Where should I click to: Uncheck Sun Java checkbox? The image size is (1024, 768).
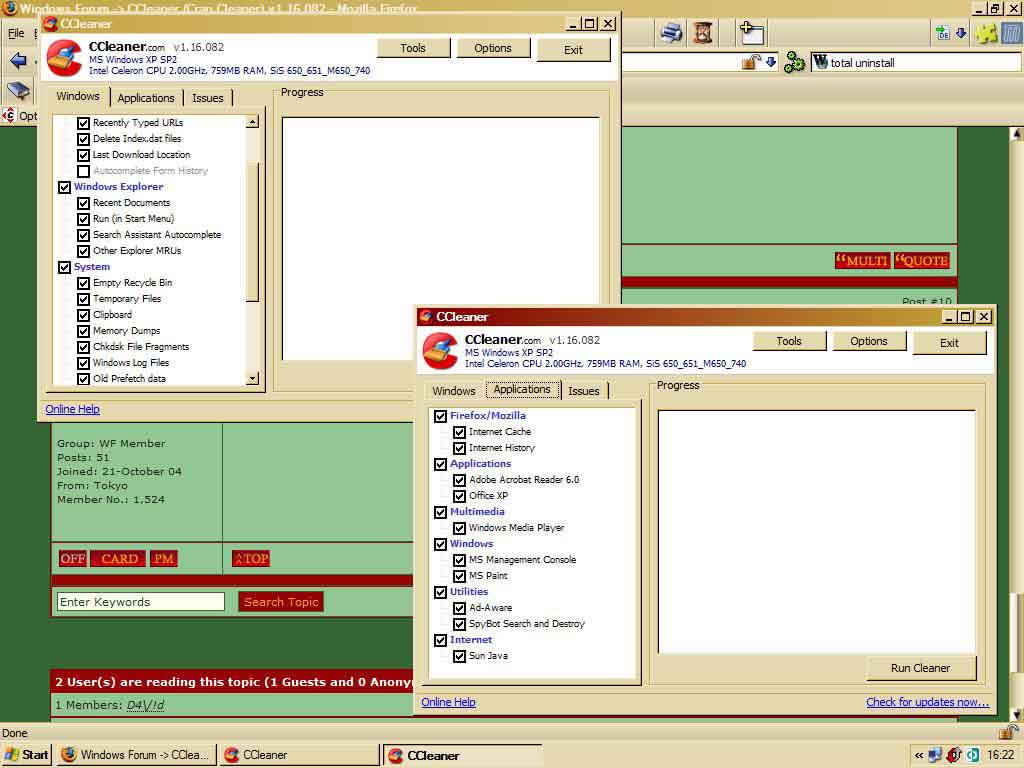point(459,656)
